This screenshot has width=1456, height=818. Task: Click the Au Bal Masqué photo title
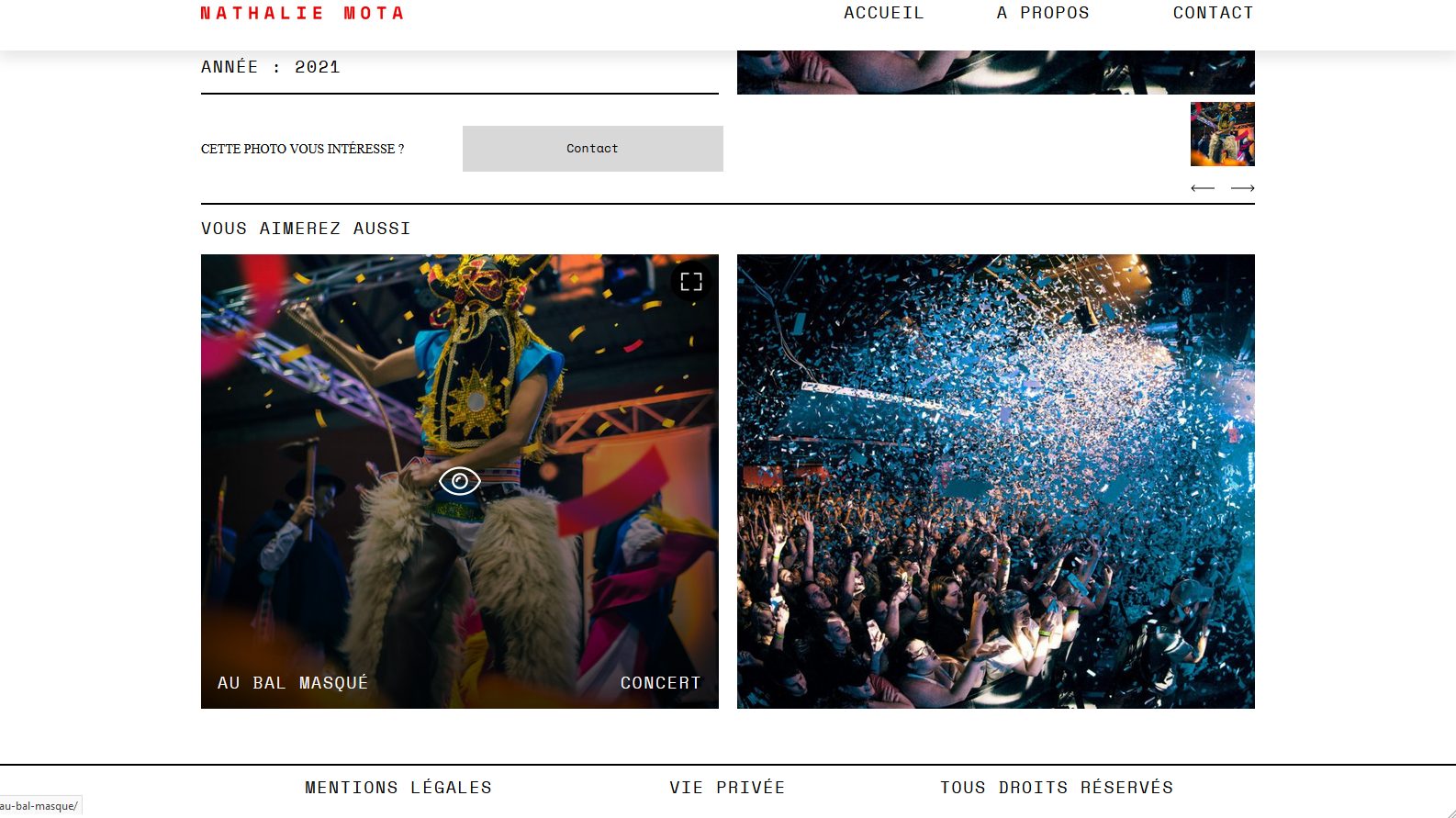[293, 683]
